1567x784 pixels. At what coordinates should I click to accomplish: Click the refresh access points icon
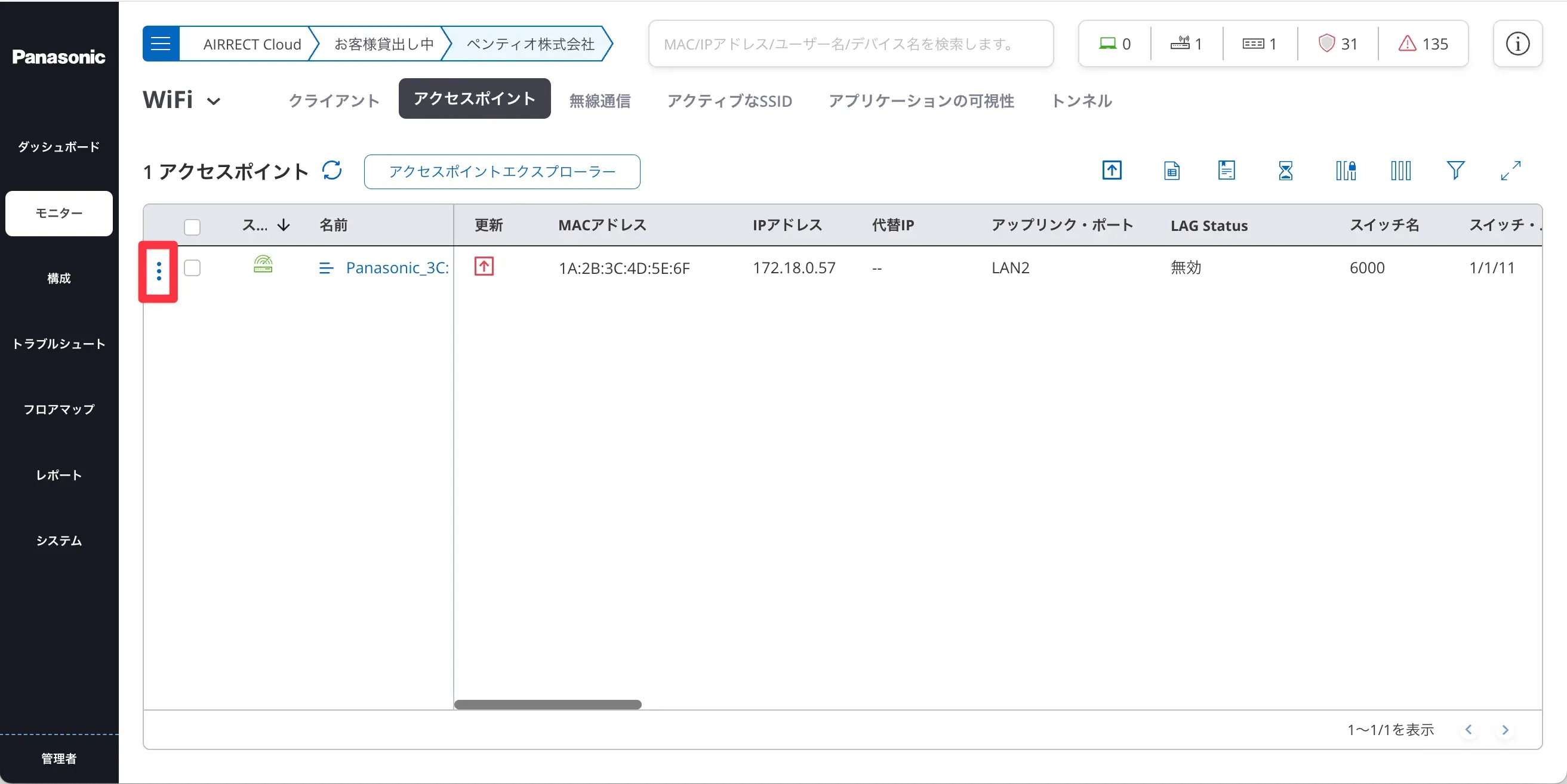tap(332, 171)
